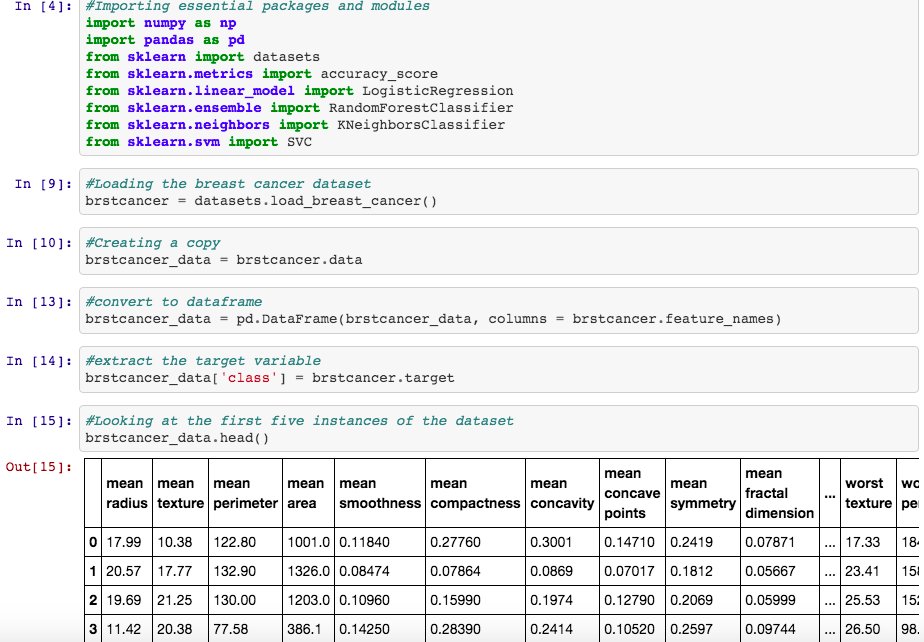Click the 'from sklearn.svm import SVC' line
This screenshot has height=642, width=924.
[x=199, y=142]
